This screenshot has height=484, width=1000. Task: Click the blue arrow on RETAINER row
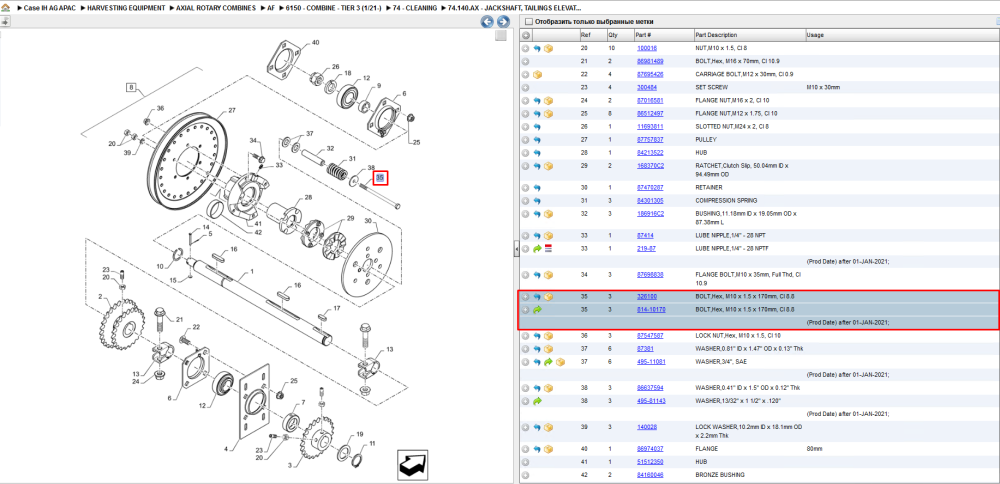pos(537,188)
